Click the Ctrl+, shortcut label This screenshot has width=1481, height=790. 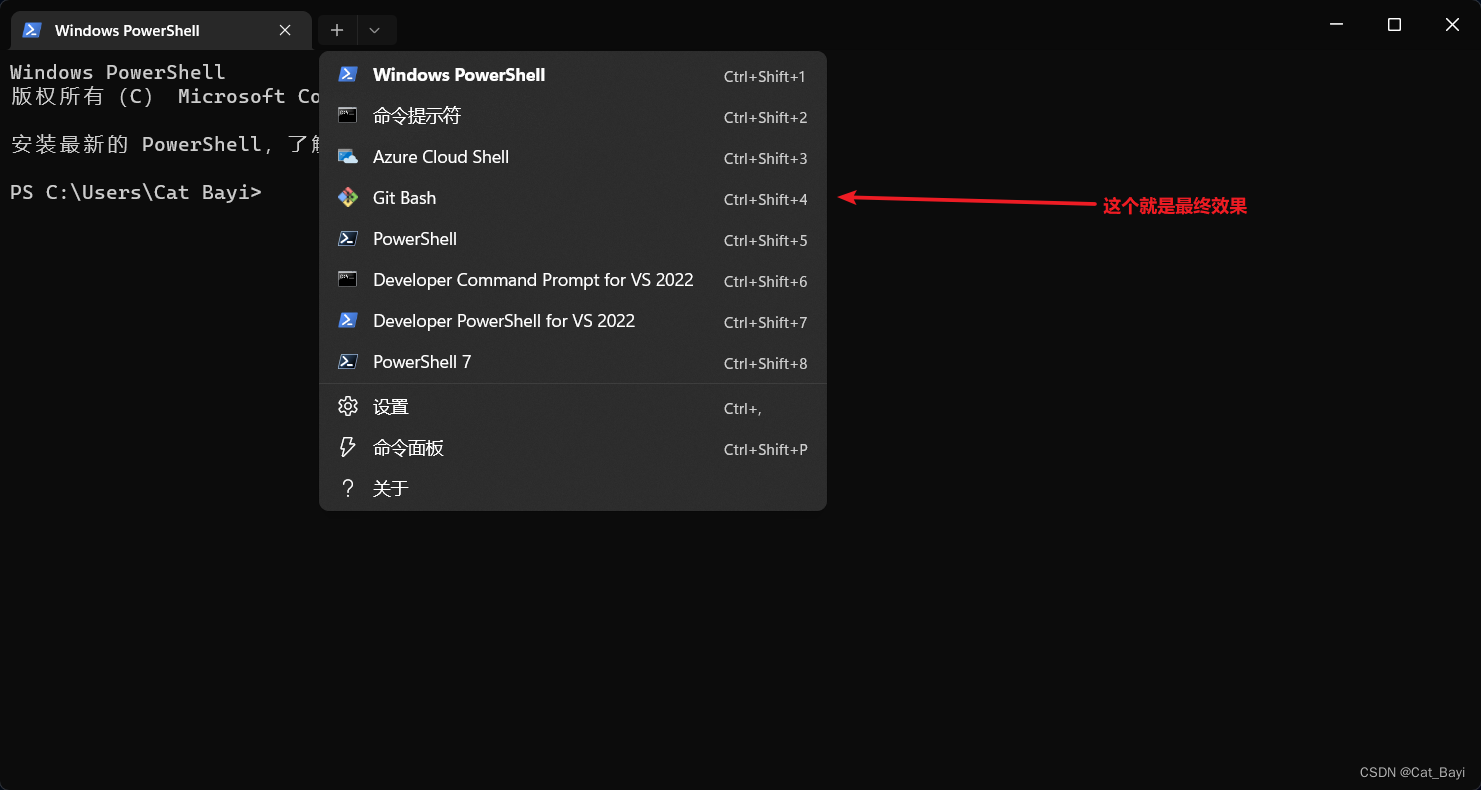click(743, 408)
